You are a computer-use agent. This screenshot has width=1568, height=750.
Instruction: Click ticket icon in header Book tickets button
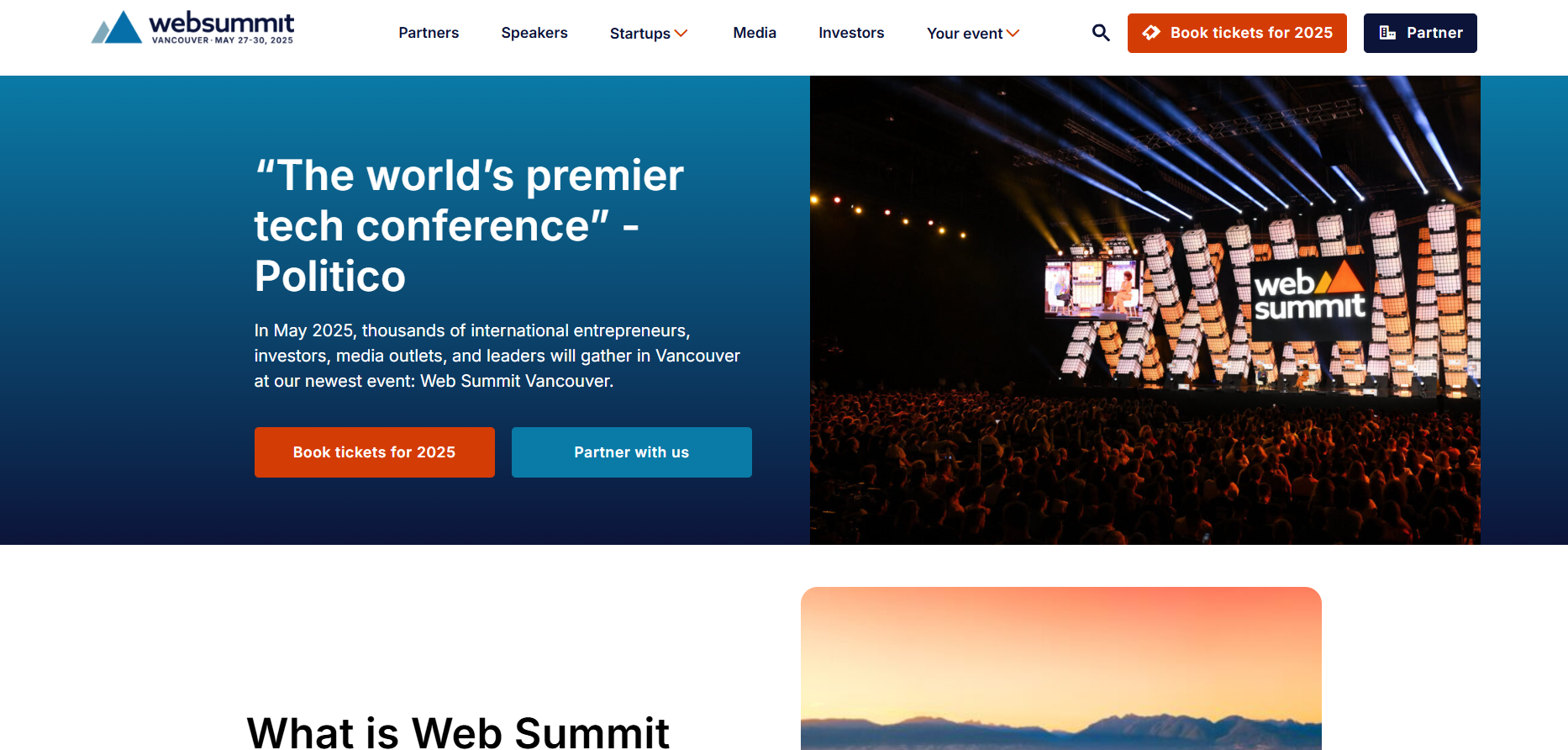[1151, 33]
